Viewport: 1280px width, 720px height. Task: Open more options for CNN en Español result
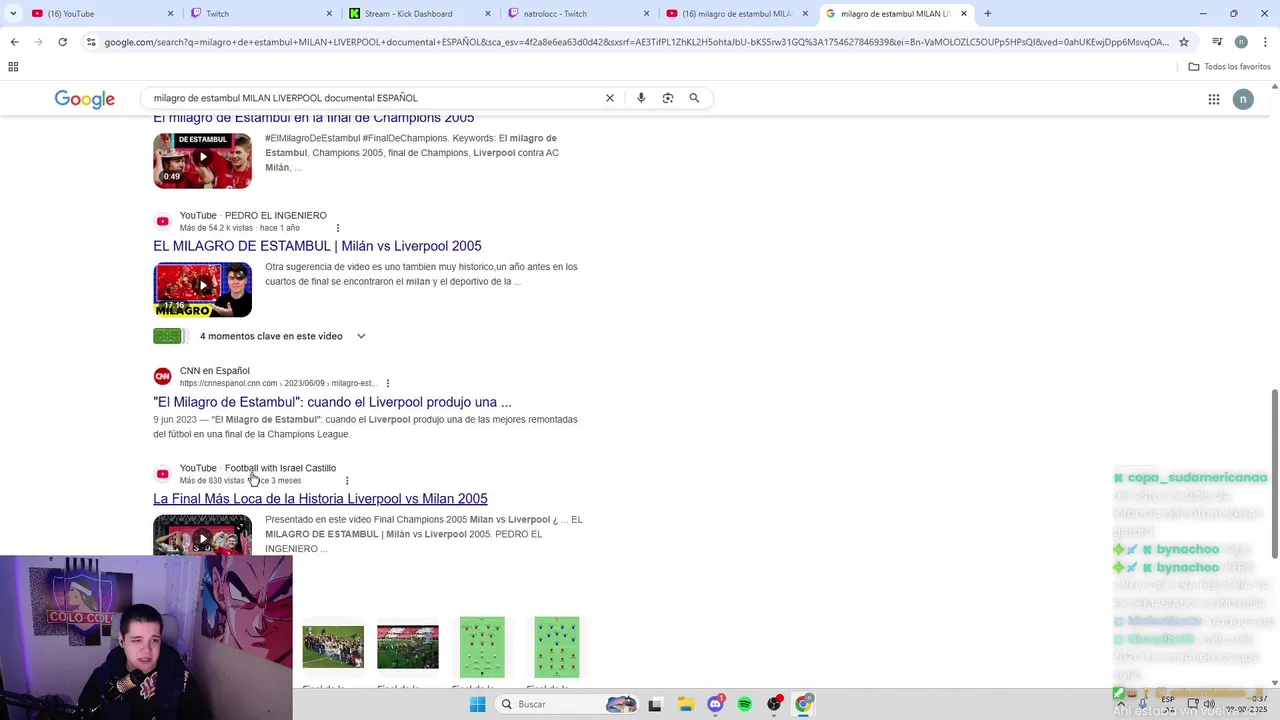[388, 383]
